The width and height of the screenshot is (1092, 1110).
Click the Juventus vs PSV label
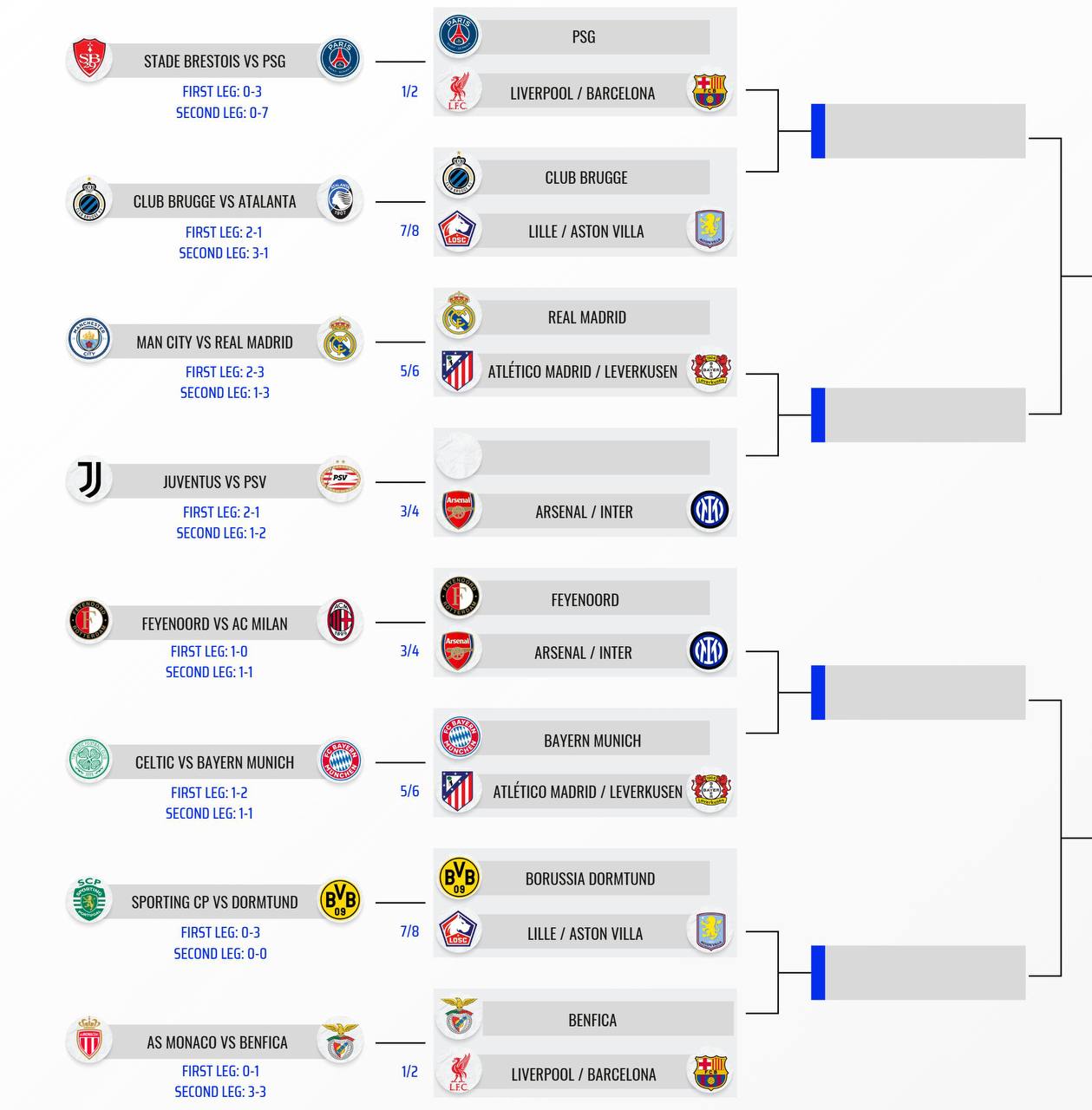click(x=214, y=482)
